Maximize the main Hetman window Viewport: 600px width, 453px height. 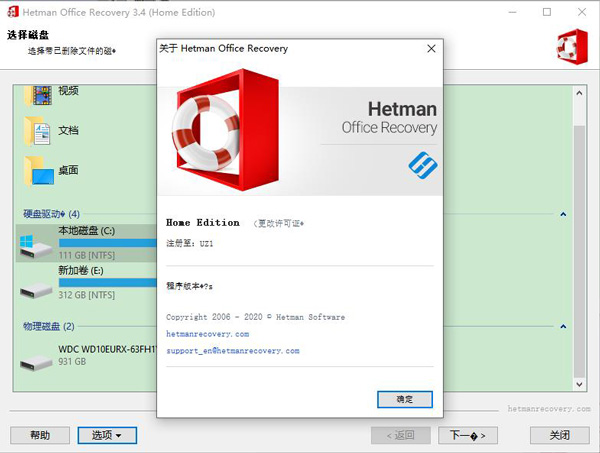point(547,12)
